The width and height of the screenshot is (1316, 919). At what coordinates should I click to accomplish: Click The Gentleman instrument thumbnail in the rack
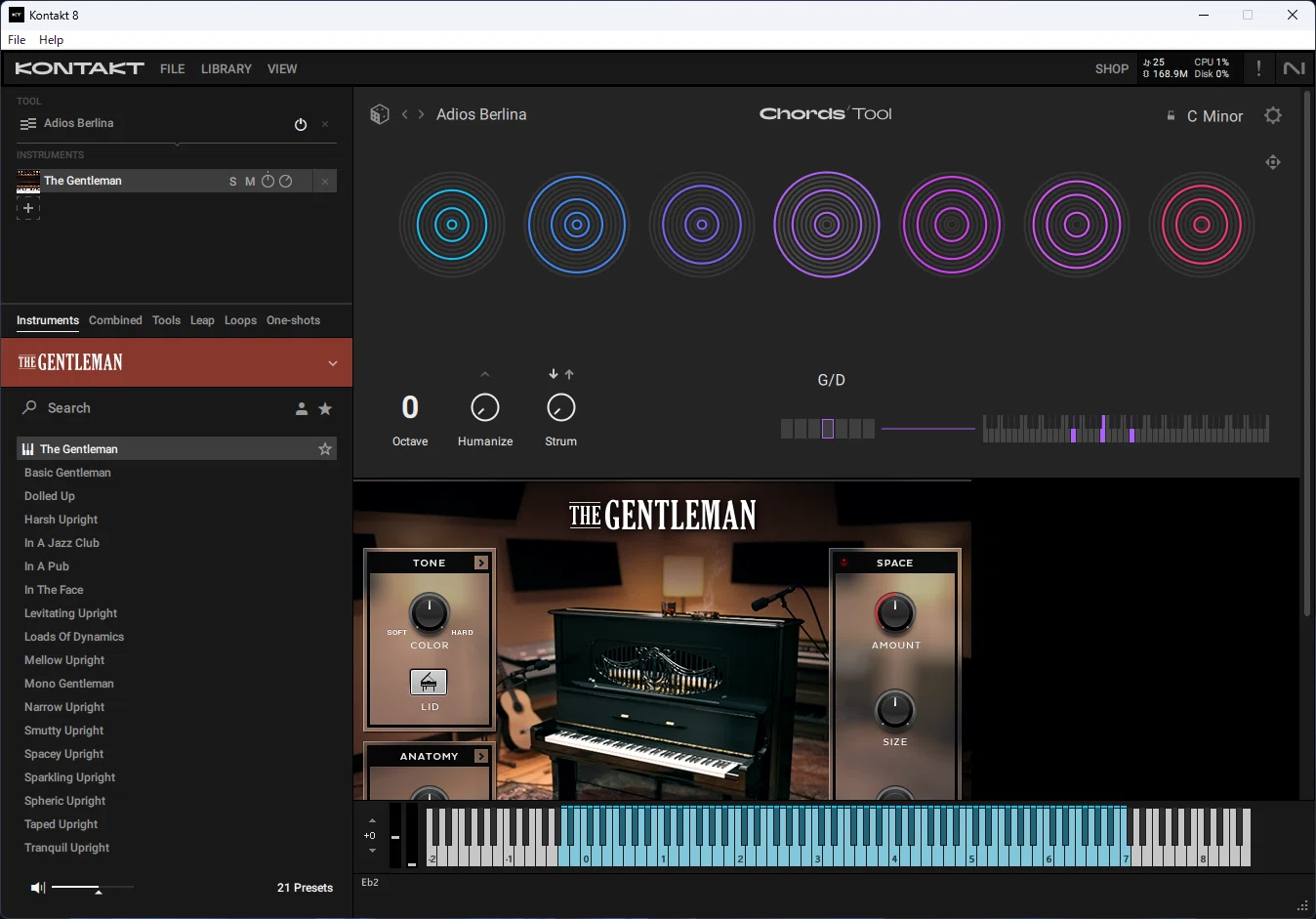pyautogui.click(x=28, y=181)
